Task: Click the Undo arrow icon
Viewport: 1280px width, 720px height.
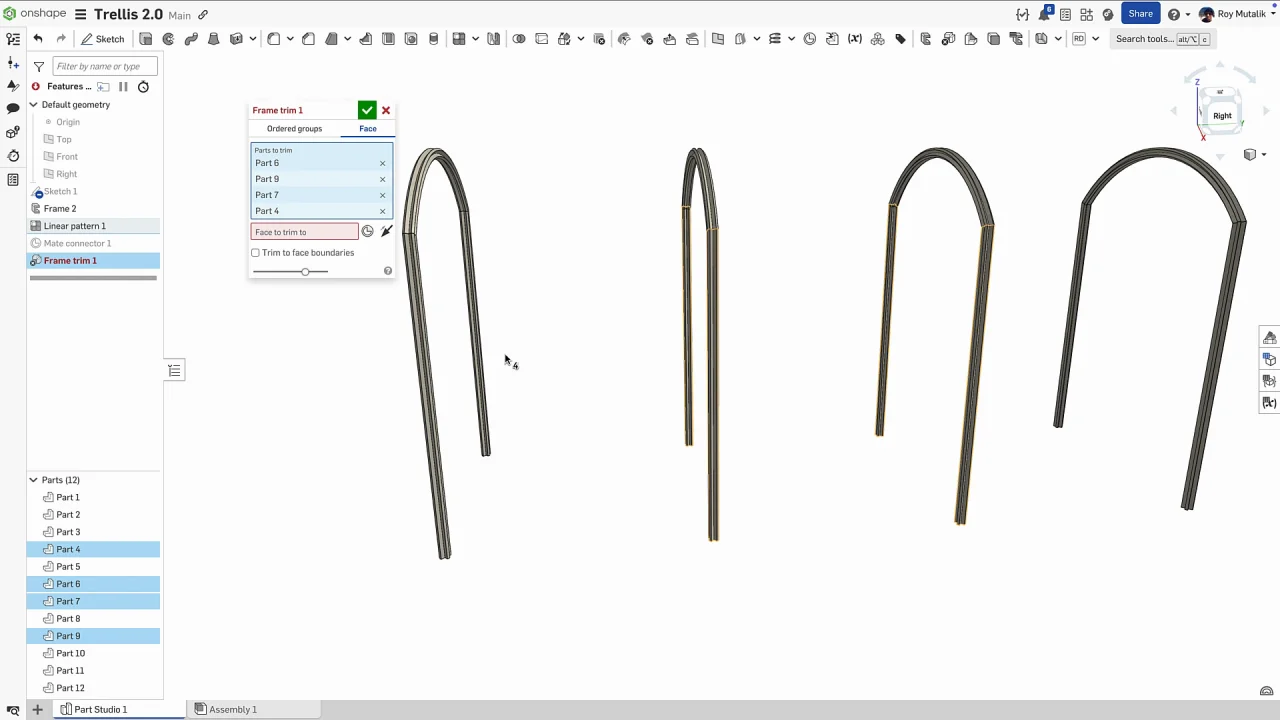Action: (x=38, y=39)
